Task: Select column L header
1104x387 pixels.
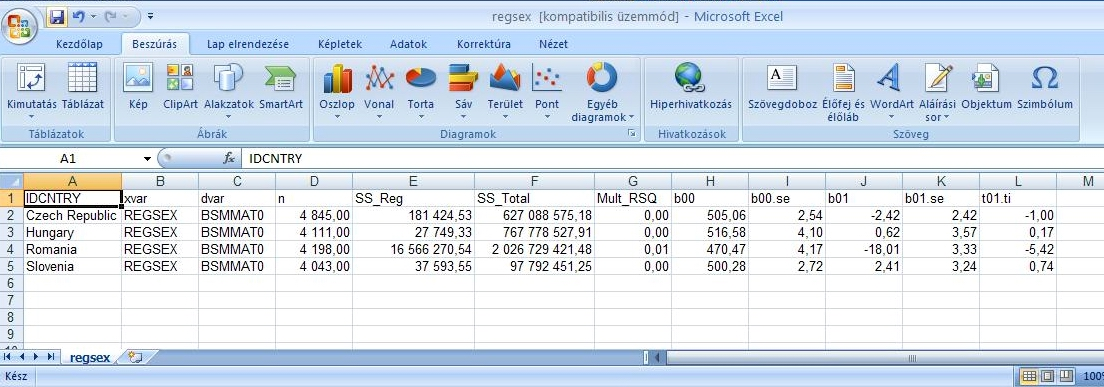Action: 1017,182
